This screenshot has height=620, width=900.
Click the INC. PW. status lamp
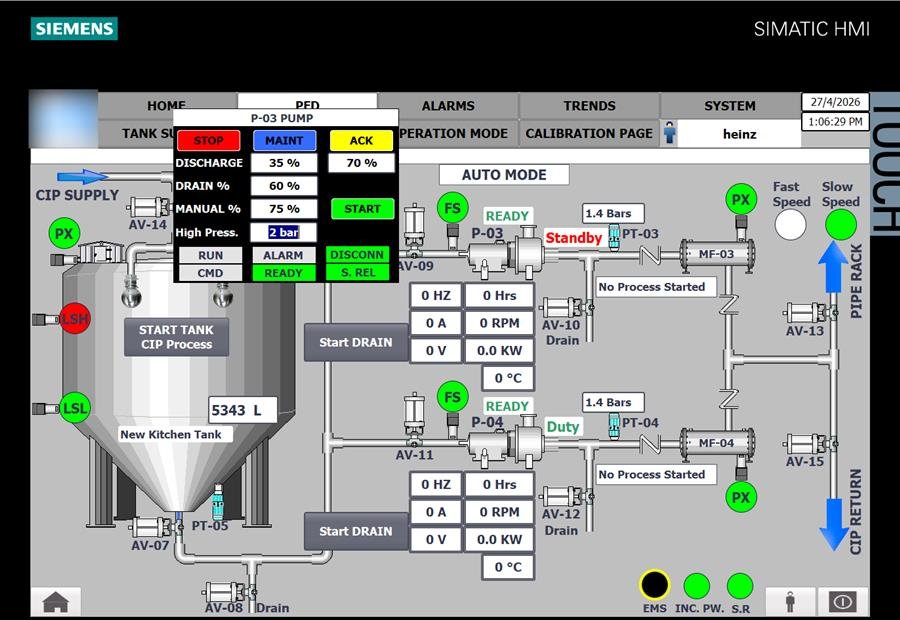click(697, 587)
